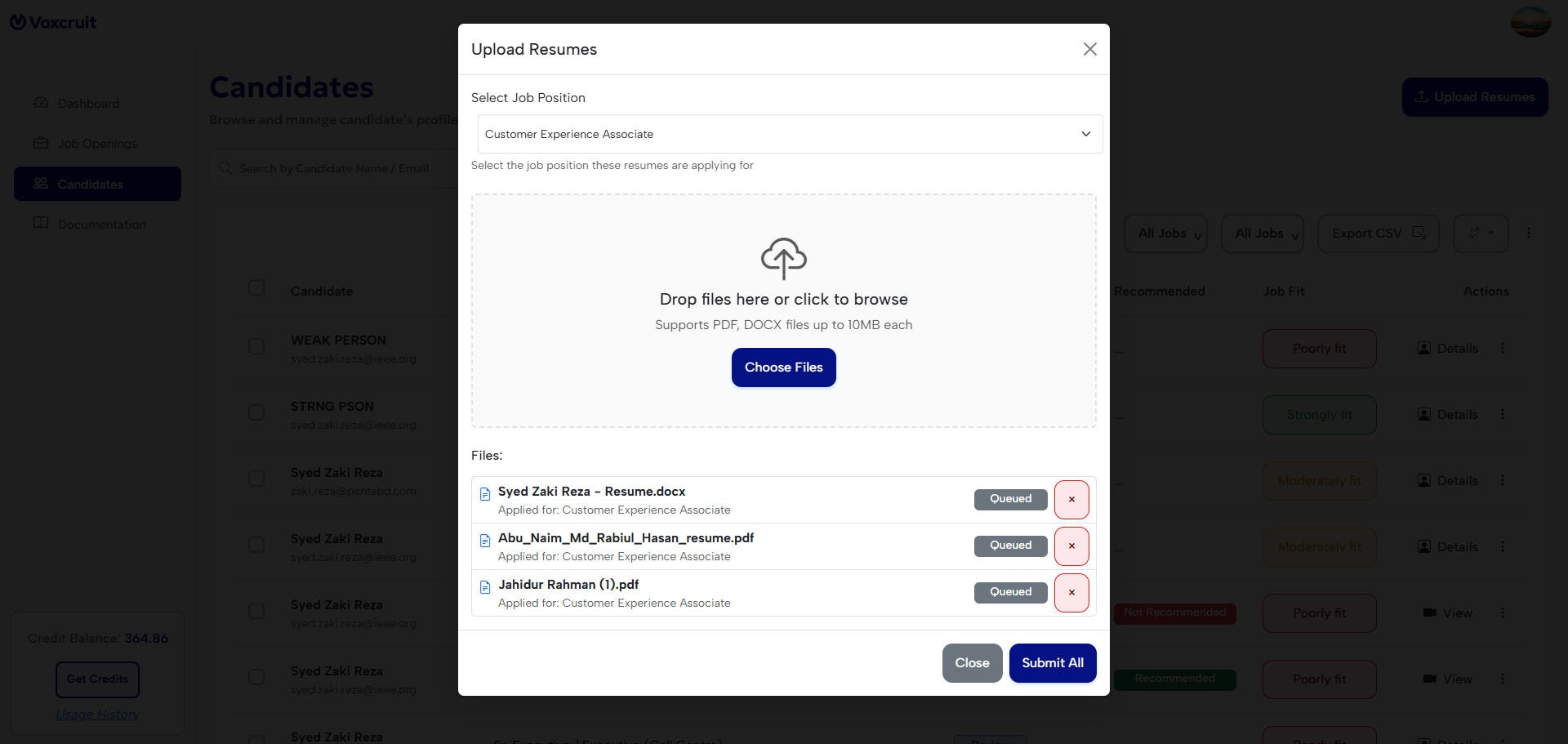Image resolution: width=1568 pixels, height=744 pixels.
Task: Click View in Recommended row
Action: [1448, 679]
